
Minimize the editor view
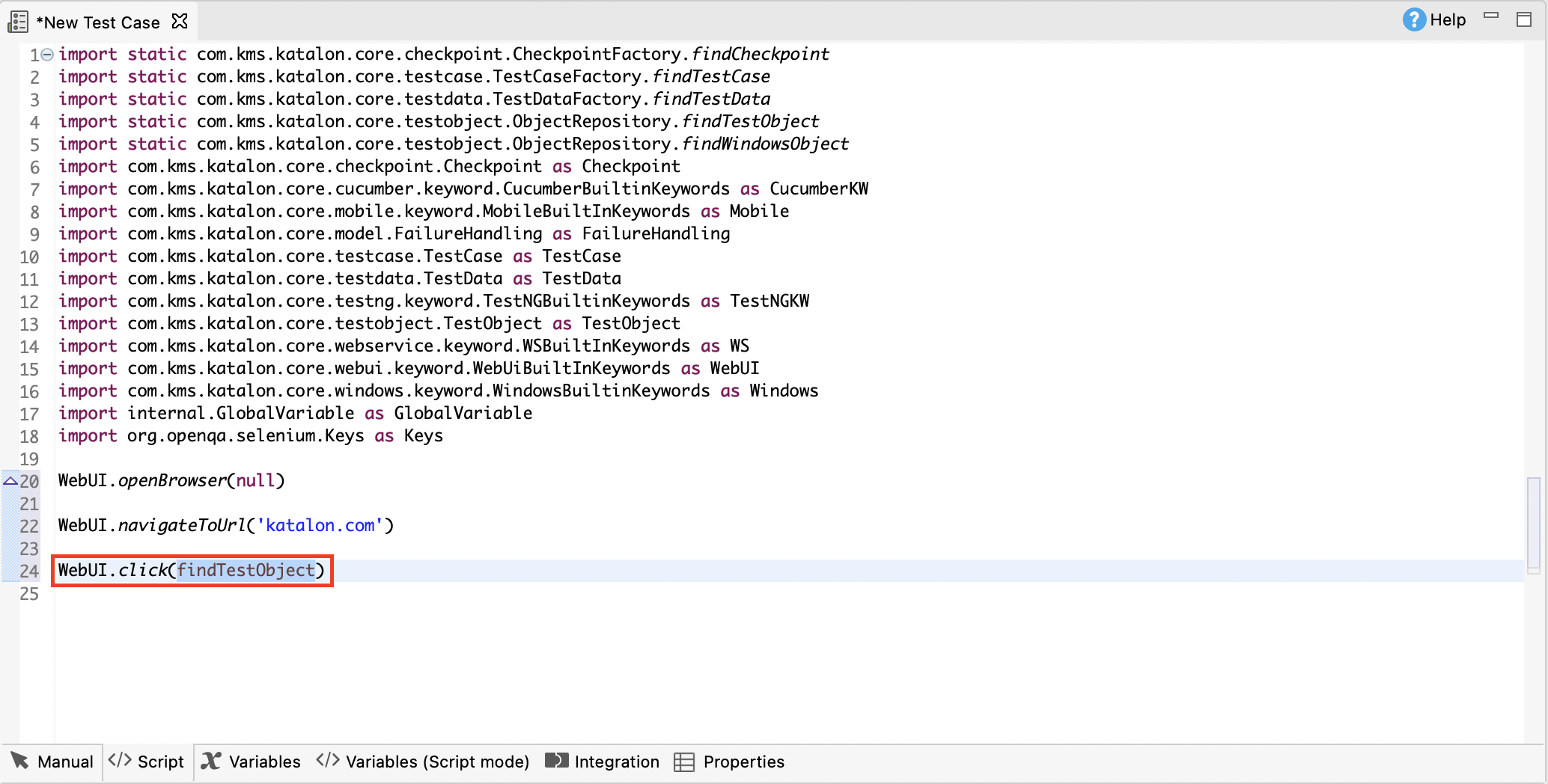[1491, 16]
